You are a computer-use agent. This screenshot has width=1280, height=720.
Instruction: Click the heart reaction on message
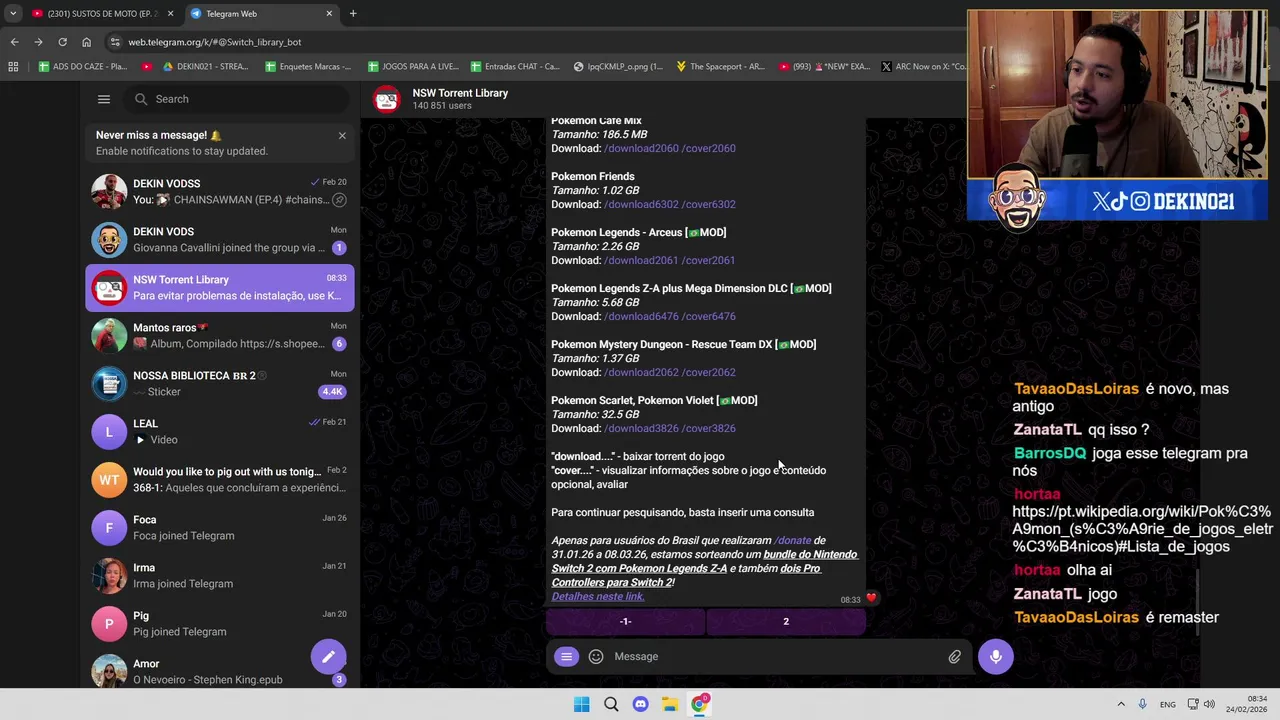point(871,598)
